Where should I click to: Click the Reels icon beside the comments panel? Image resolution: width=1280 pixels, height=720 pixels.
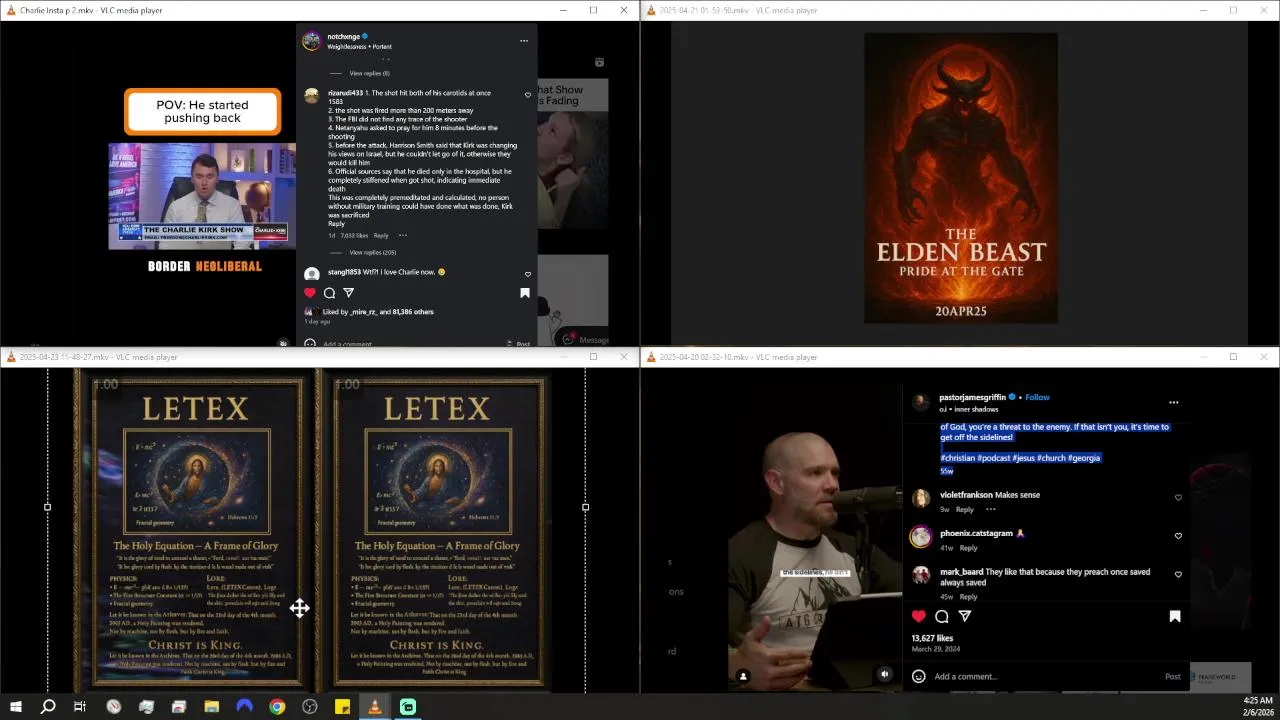pos(599,62)
